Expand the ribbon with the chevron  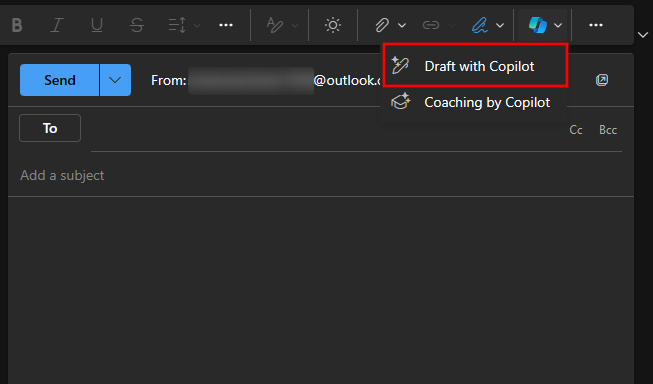[643, 35]
